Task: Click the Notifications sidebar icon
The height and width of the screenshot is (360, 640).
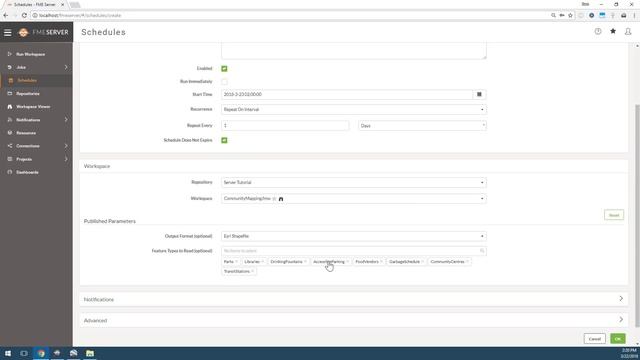Action: [10, 120]
